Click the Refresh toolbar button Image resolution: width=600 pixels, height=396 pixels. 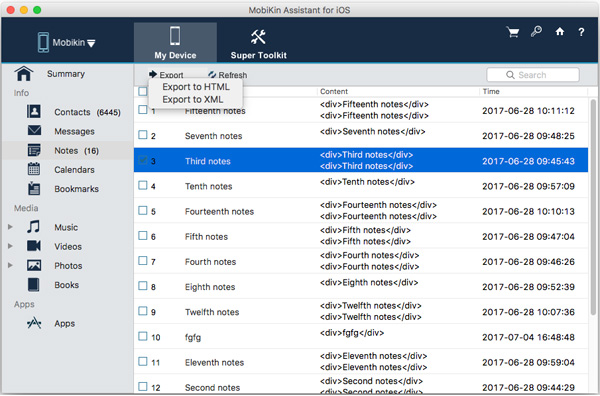[x=228, y=75]
